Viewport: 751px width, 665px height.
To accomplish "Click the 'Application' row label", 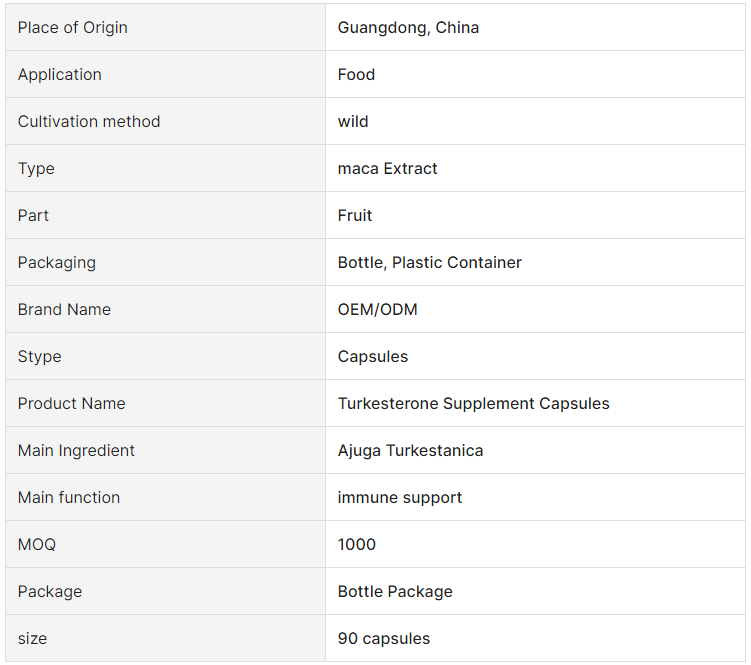I will 60,74.
